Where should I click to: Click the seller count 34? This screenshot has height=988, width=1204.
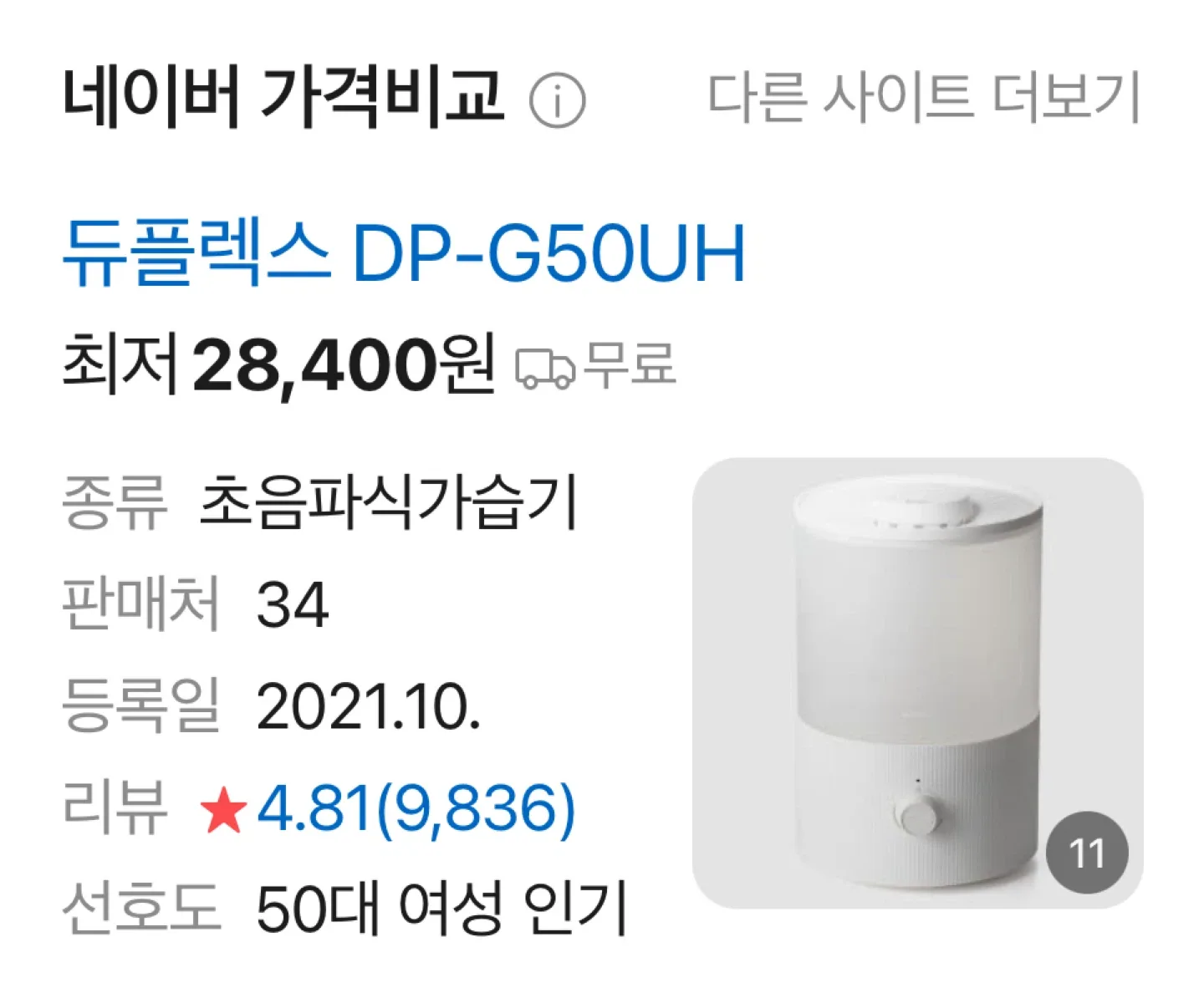coord(293,604)
